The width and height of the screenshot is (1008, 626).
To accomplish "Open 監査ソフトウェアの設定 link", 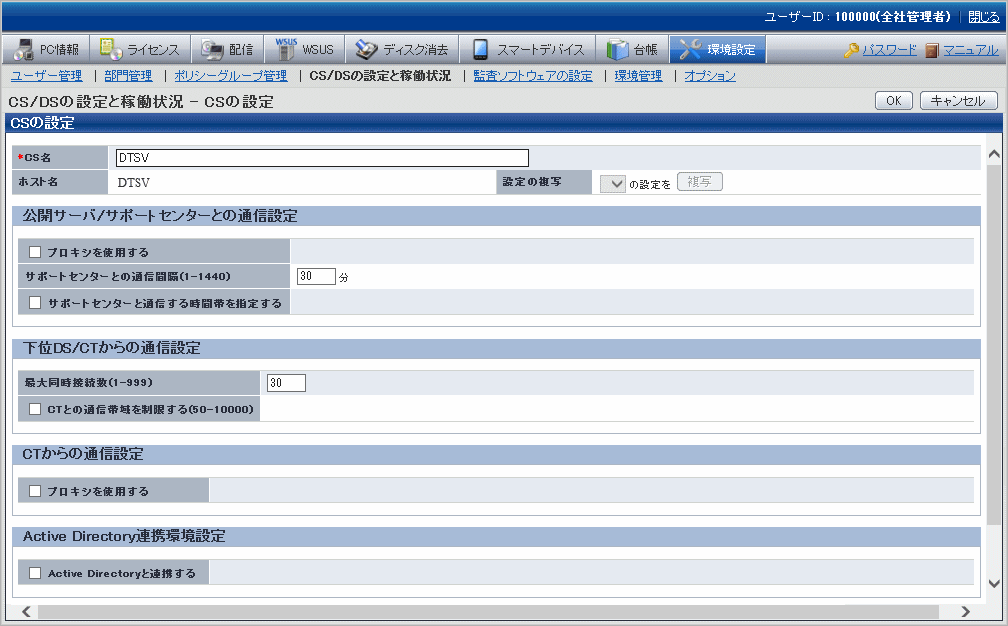I will (x=533, y=76).
